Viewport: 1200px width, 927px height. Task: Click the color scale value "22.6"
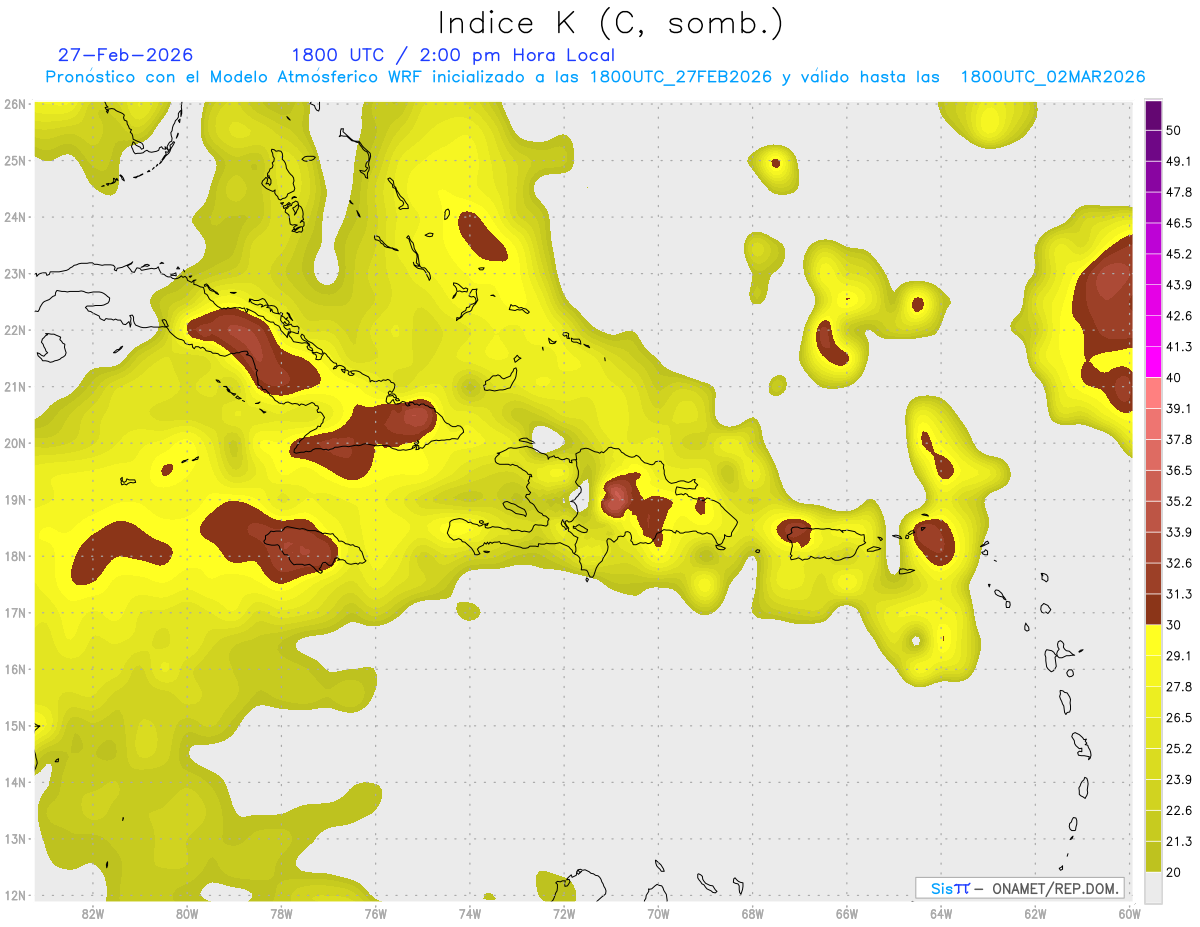(1178, 811)
